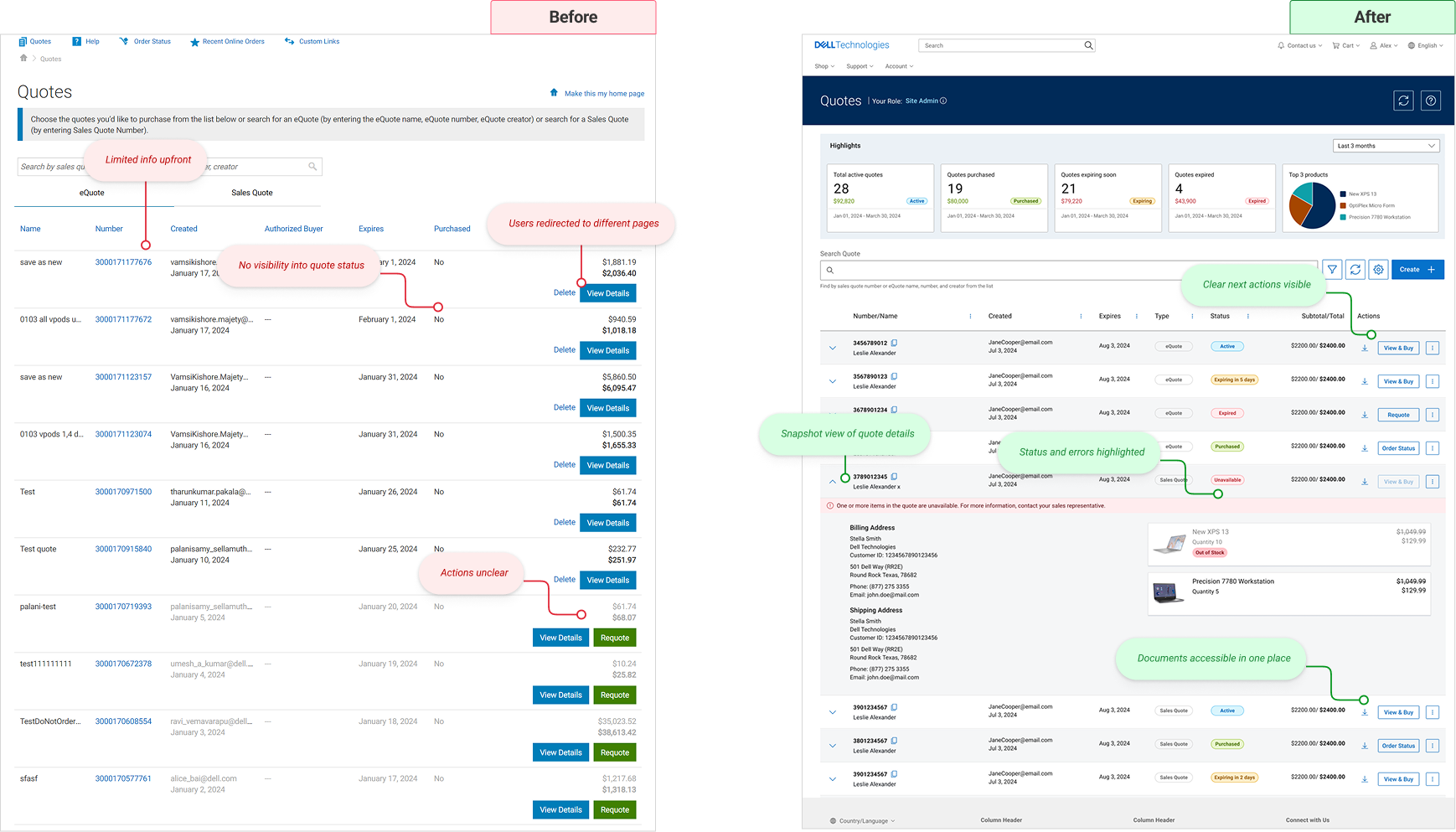Screen dimensions: 1456x832
Task: Click the search magnifier in Before search box
Action: tap(312, 167)
